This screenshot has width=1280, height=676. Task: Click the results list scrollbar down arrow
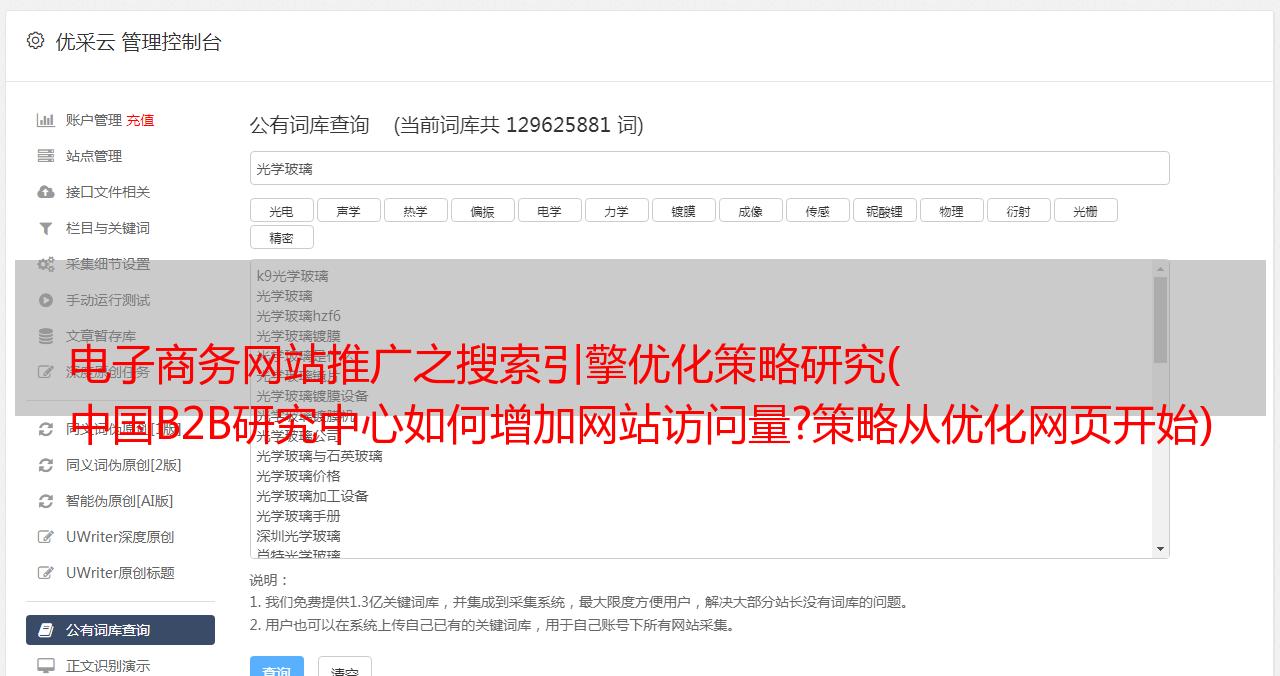tap(1161, 549)
